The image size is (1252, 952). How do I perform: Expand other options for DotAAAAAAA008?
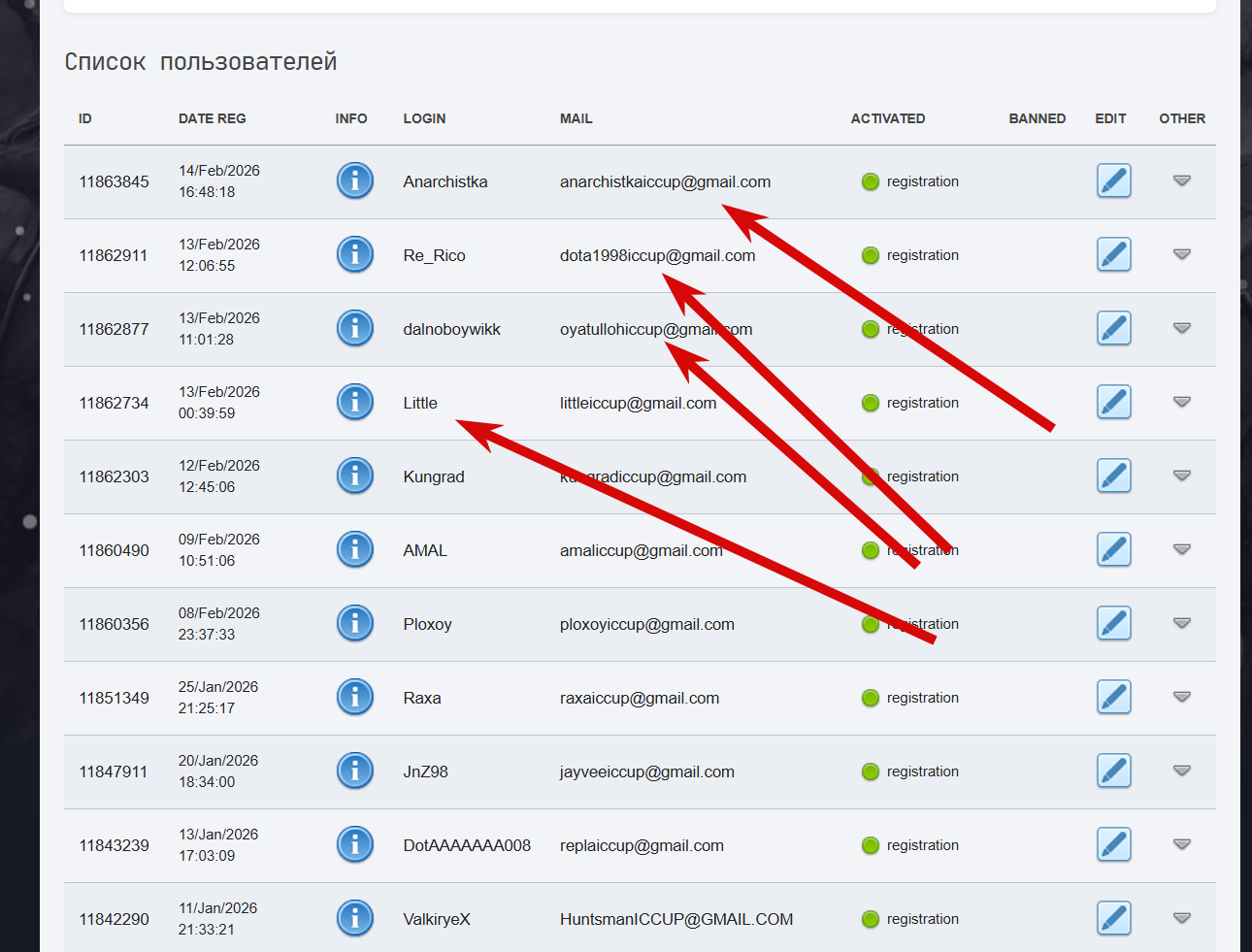point(1182,844)
